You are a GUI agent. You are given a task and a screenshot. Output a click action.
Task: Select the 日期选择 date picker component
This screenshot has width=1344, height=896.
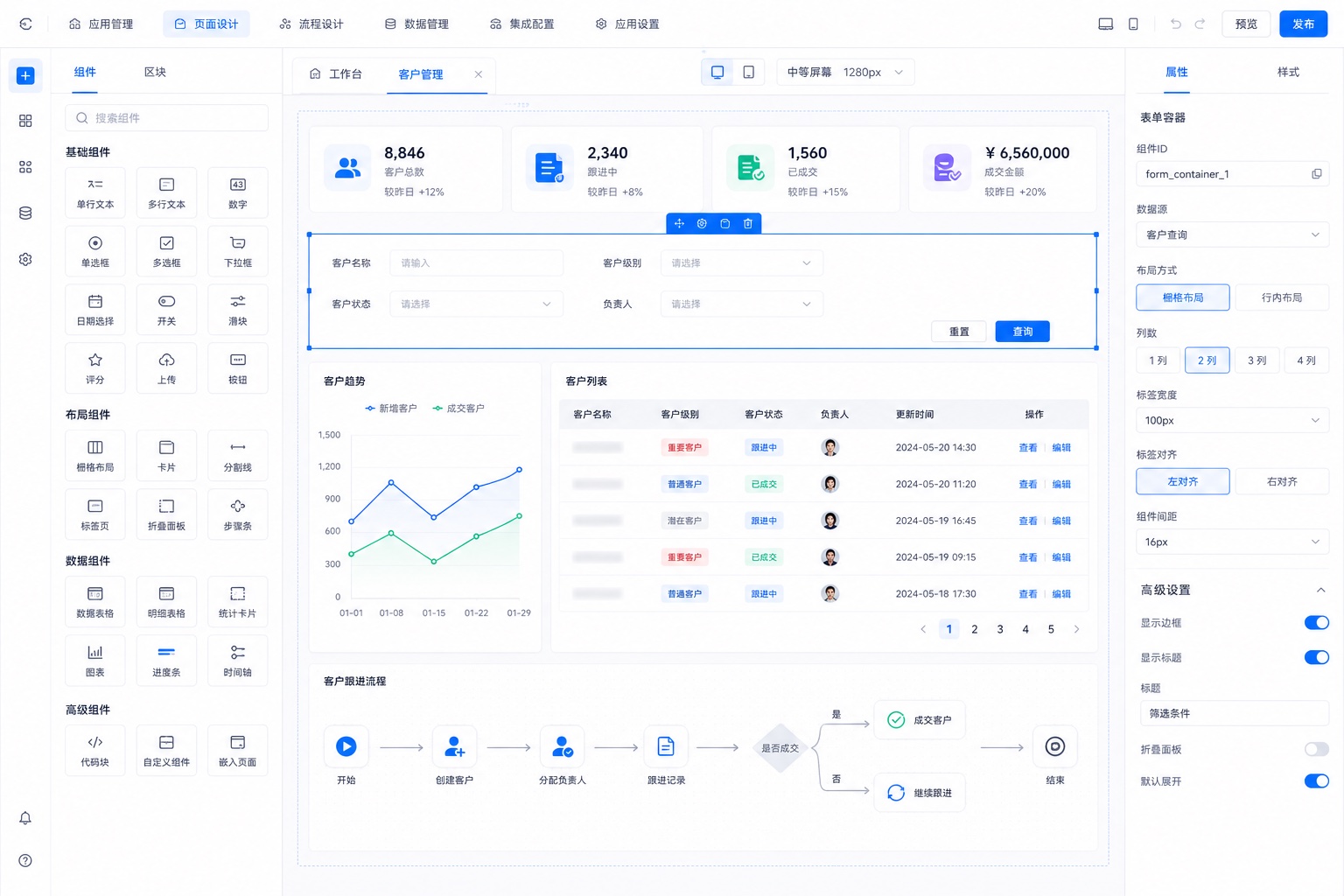pyautogui.click(x=95, y=310)
